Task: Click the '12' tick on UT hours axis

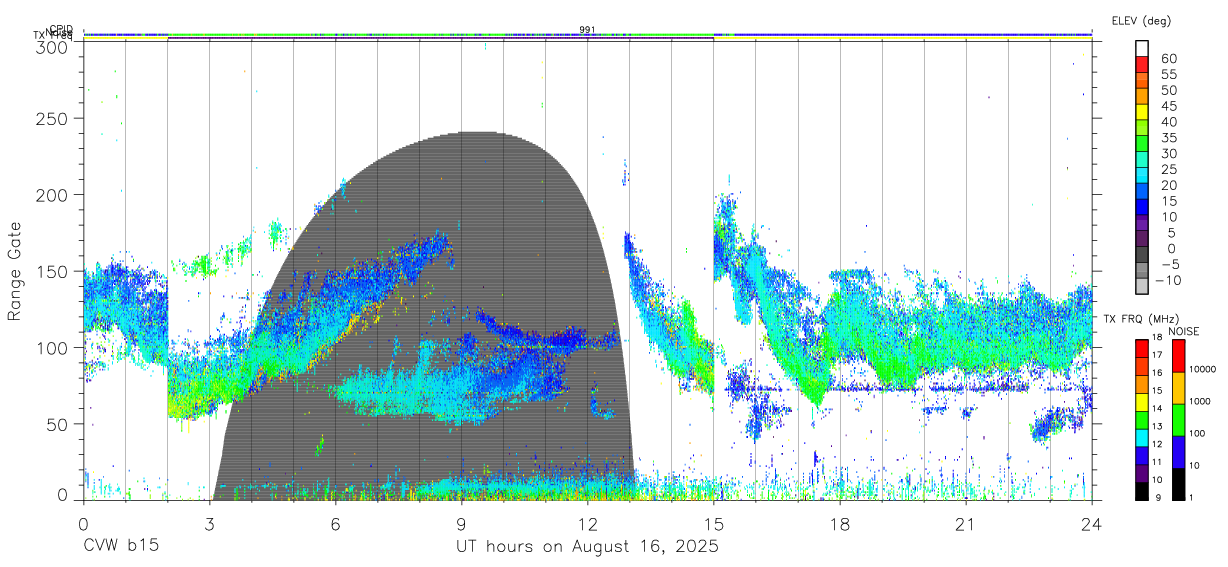Action: [587, 523]
